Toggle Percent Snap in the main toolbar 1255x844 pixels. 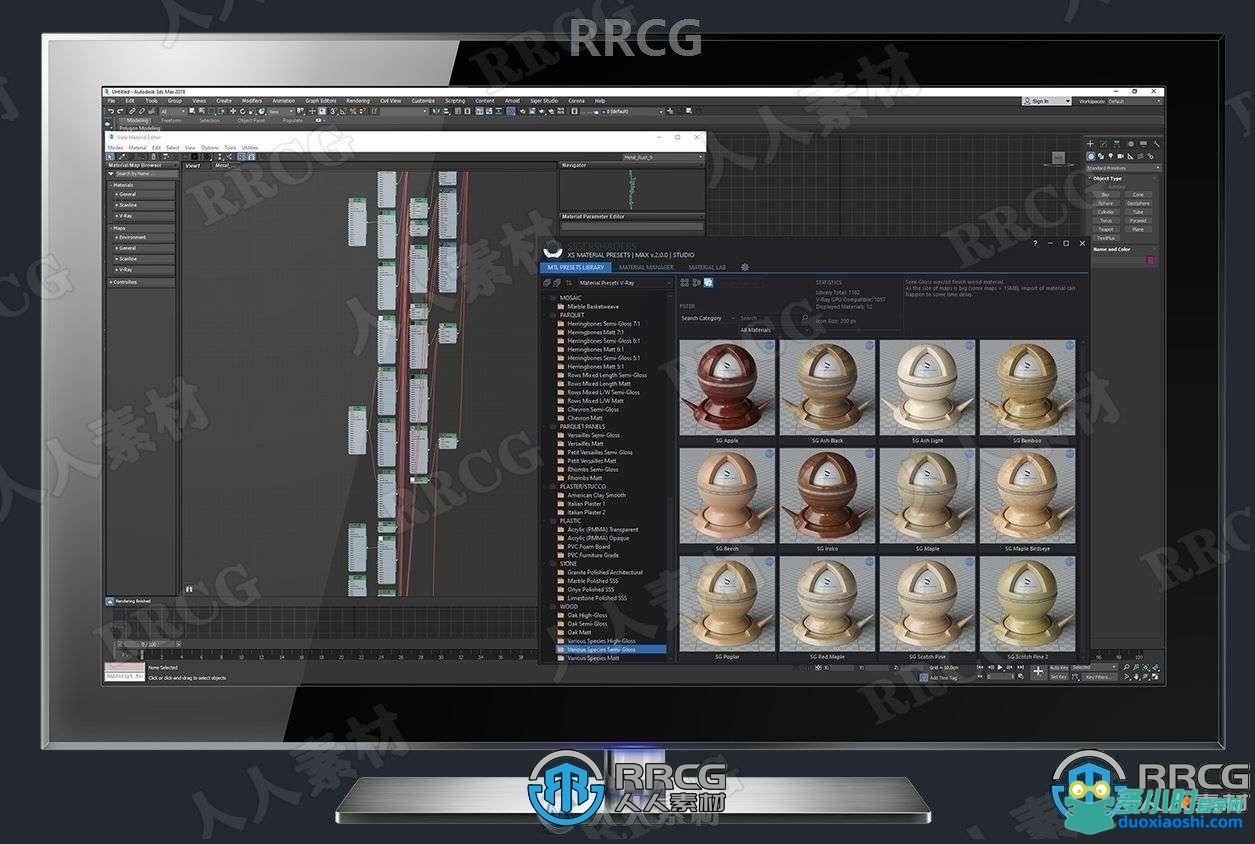[x=353, y=111]
